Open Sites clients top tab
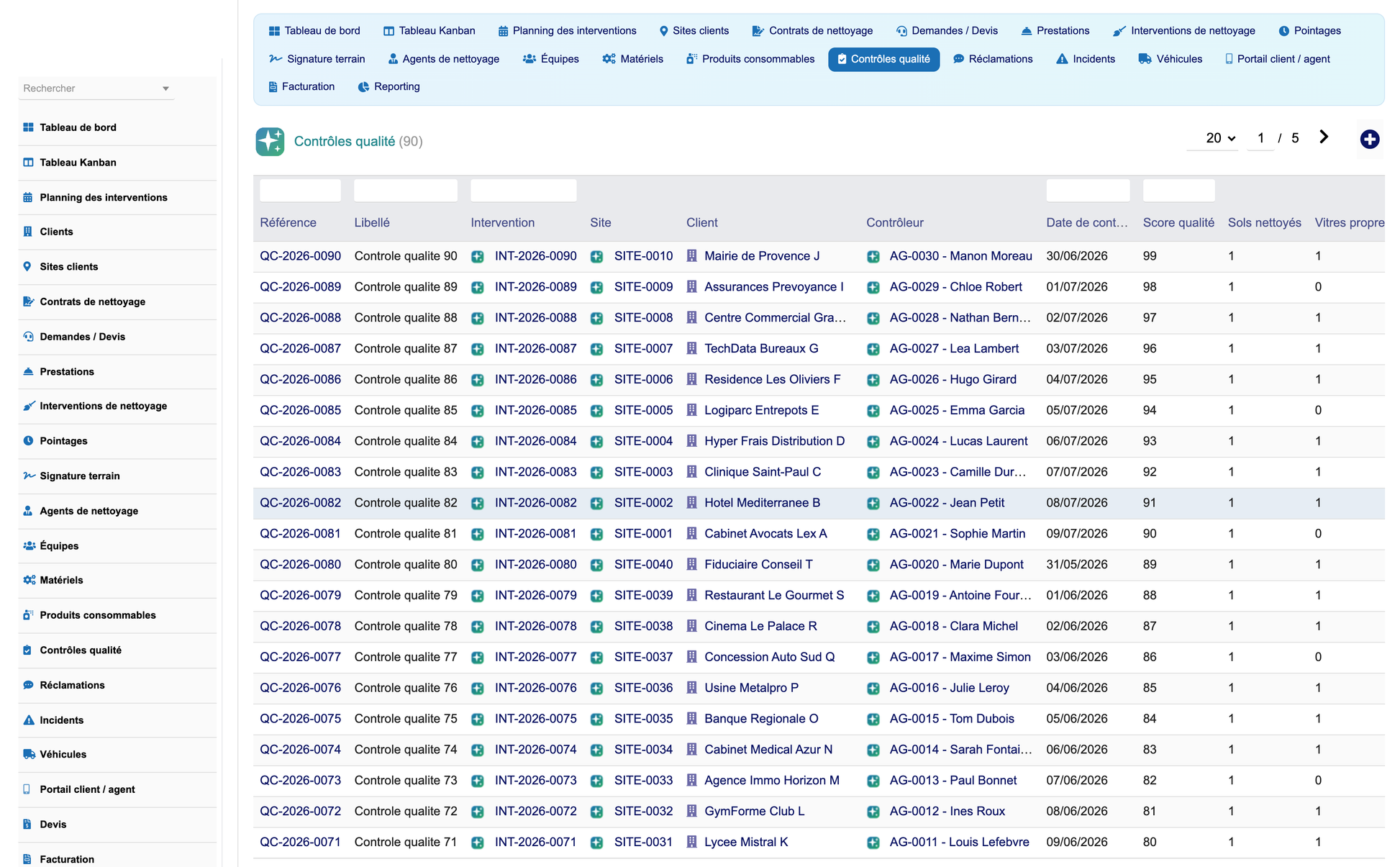This screenshot has width=1400, height=867. (x=694, y=31)
